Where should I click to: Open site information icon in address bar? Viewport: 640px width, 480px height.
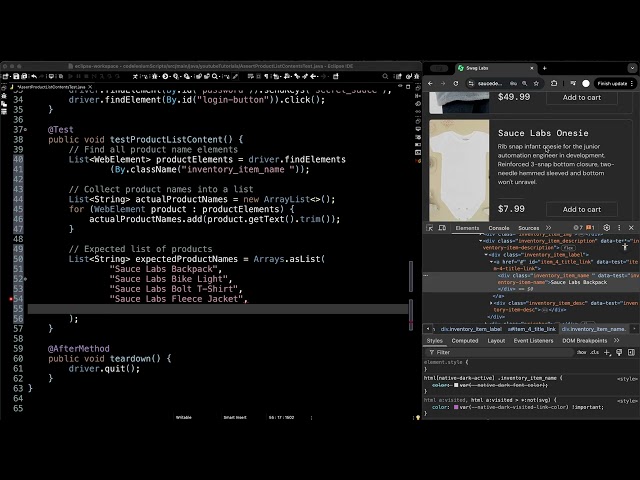click(471, 83)
